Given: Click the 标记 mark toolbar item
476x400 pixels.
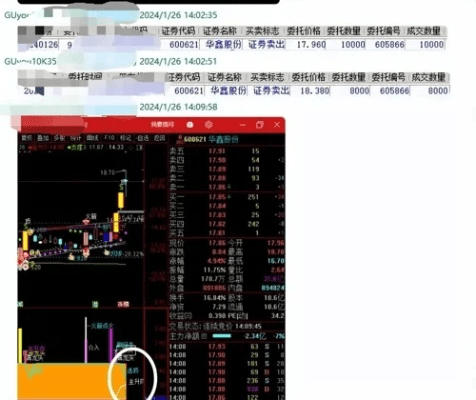Looking at the screenshot, I should point(125,138).
